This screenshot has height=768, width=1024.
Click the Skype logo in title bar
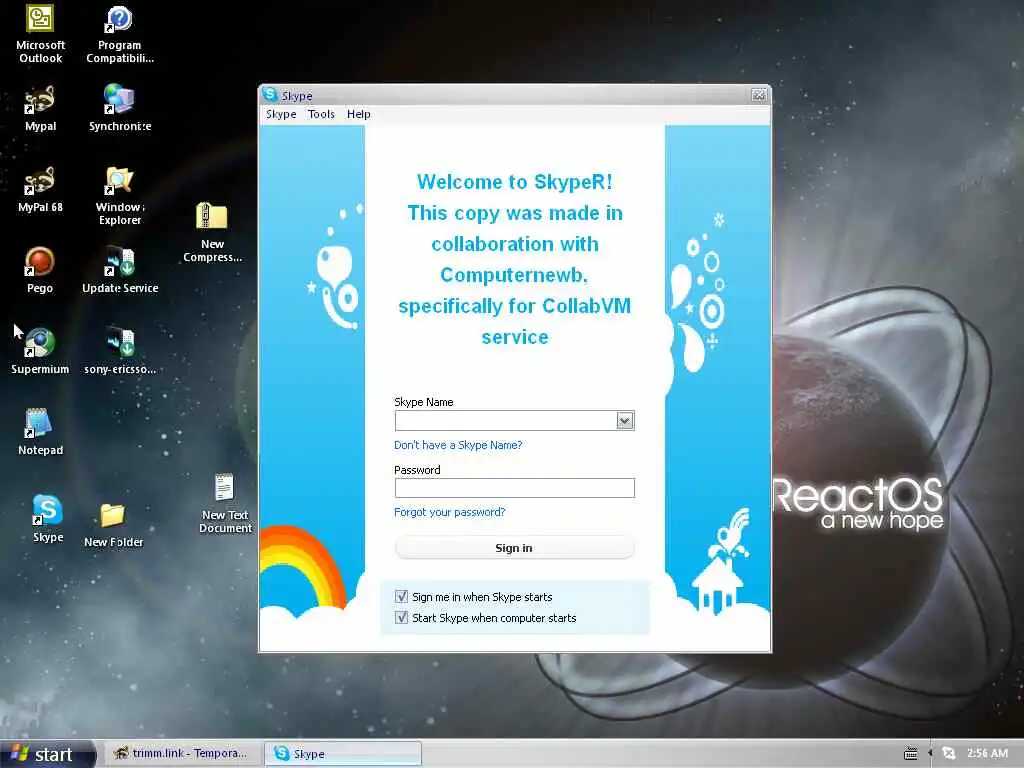270,95
